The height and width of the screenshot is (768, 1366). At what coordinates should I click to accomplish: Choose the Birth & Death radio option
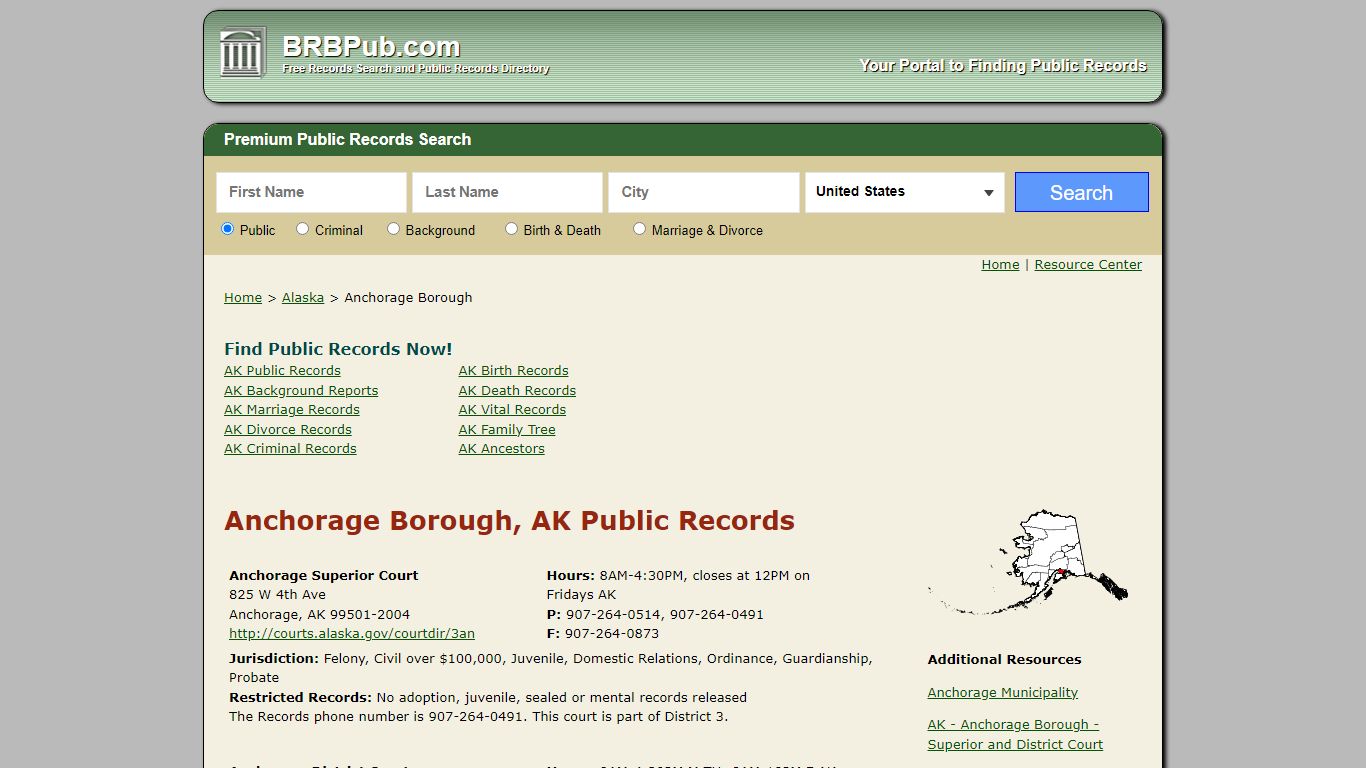point(511,229)
